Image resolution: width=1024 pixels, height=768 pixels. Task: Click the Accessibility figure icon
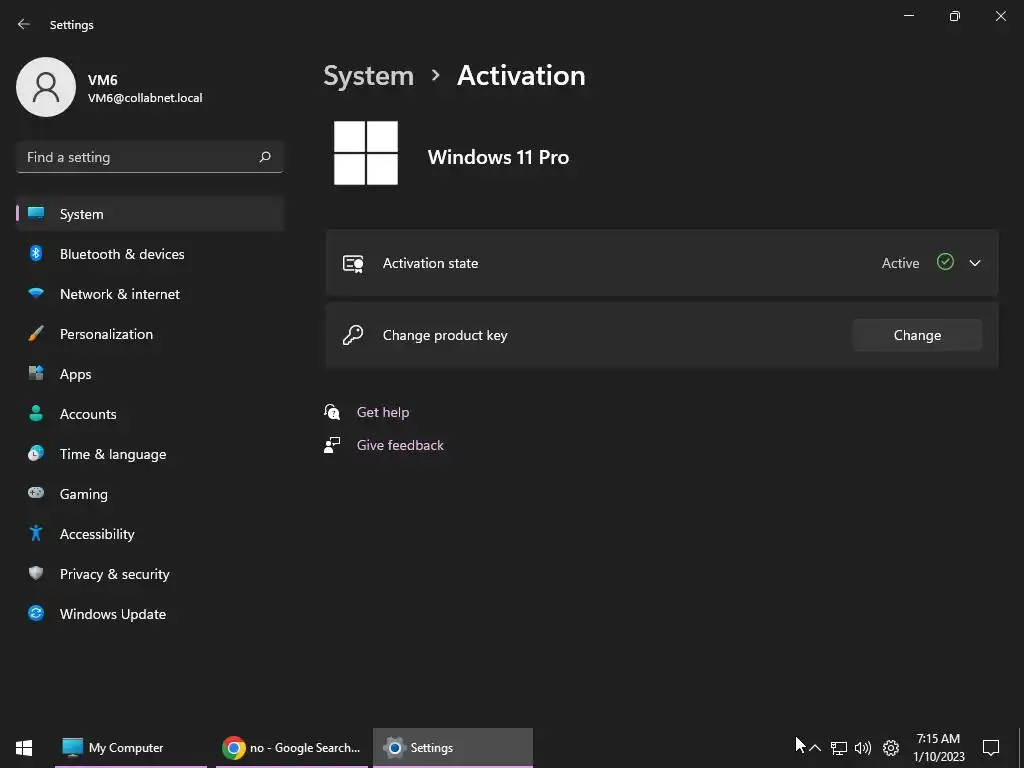[x=36, y=534]
